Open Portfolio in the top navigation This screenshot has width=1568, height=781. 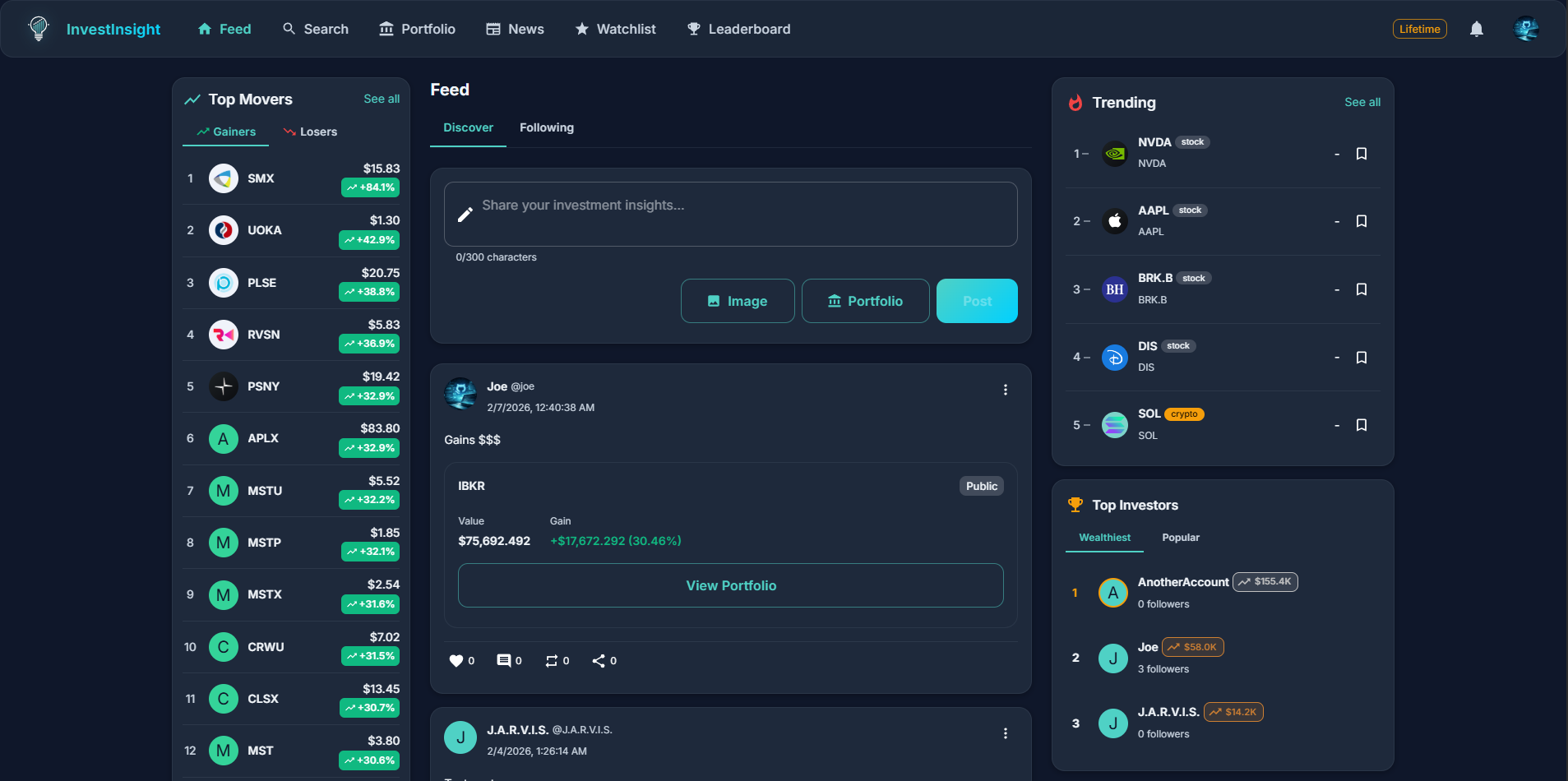417,29
